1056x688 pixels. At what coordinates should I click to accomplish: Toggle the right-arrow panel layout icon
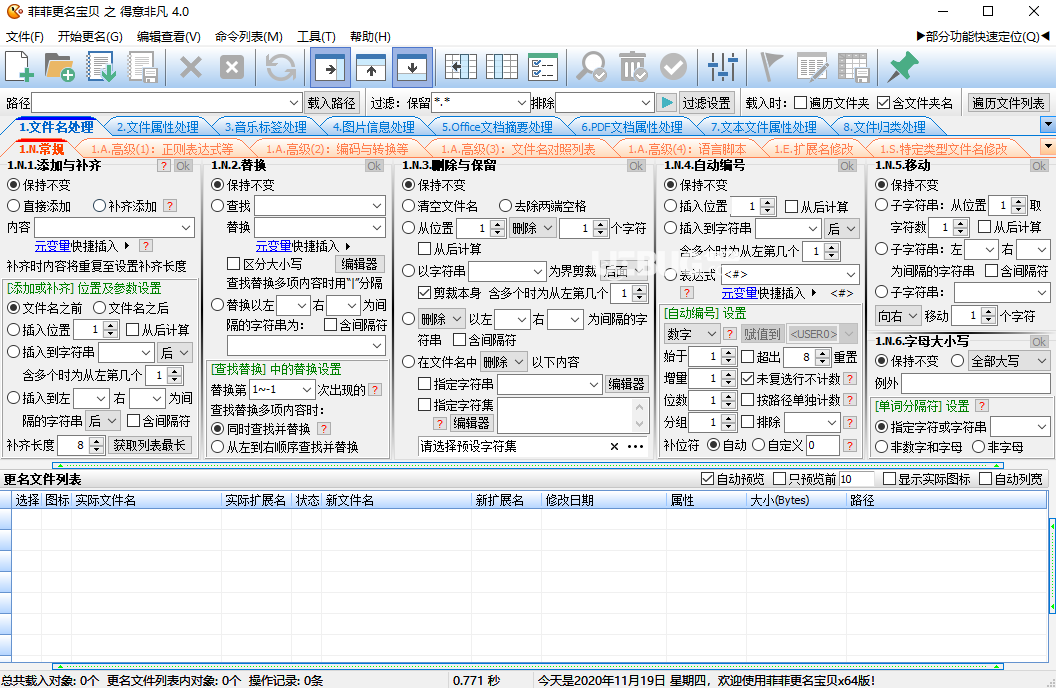coord(330,67)
